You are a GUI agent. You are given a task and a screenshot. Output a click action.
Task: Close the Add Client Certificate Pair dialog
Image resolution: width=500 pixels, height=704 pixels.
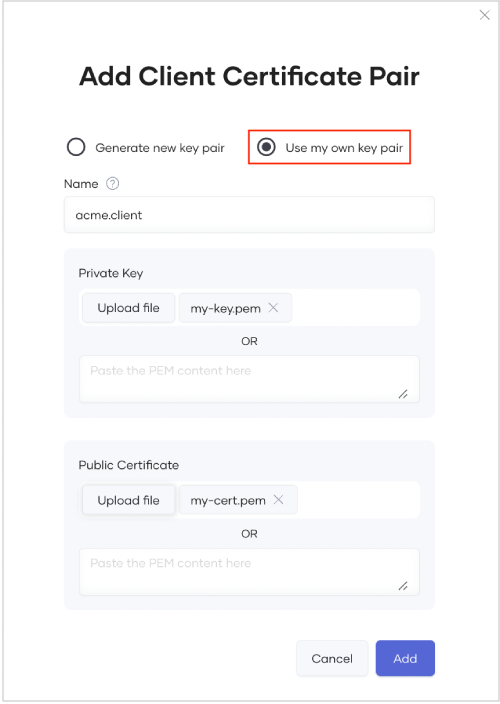[484, 15]
